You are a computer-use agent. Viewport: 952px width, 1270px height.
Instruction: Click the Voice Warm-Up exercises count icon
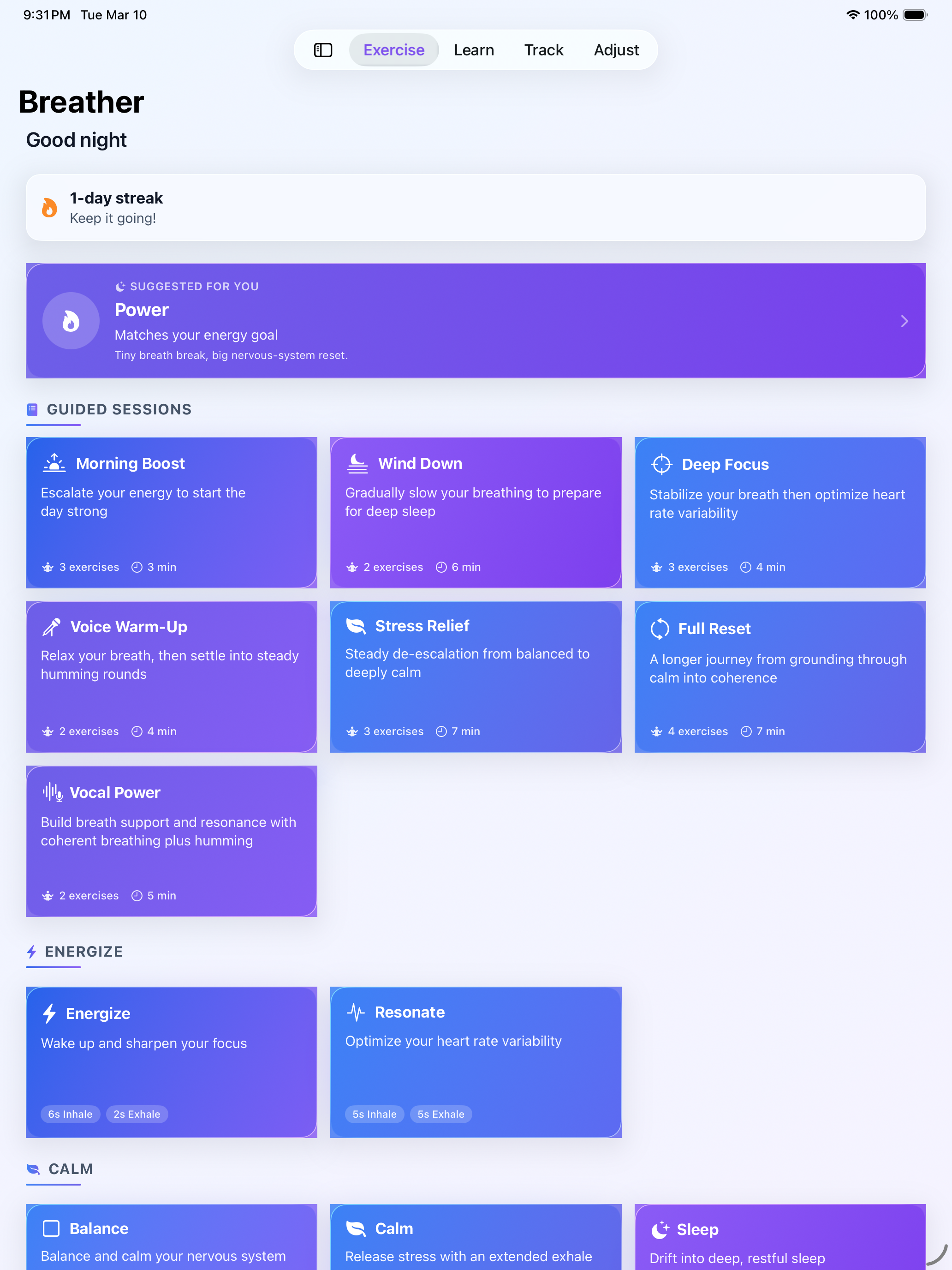coord(48,731)
